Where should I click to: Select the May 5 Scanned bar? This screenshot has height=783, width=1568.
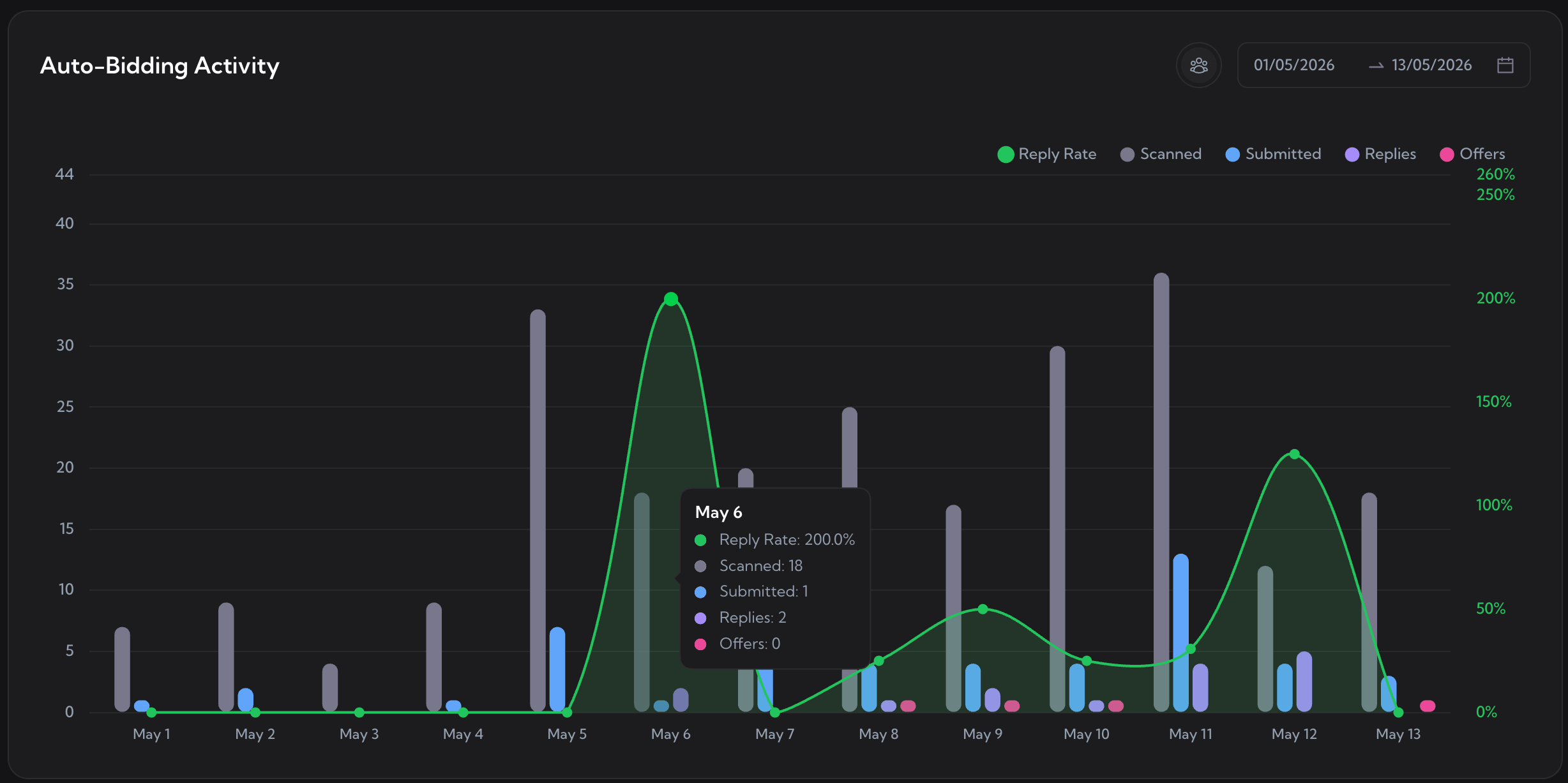538,511
